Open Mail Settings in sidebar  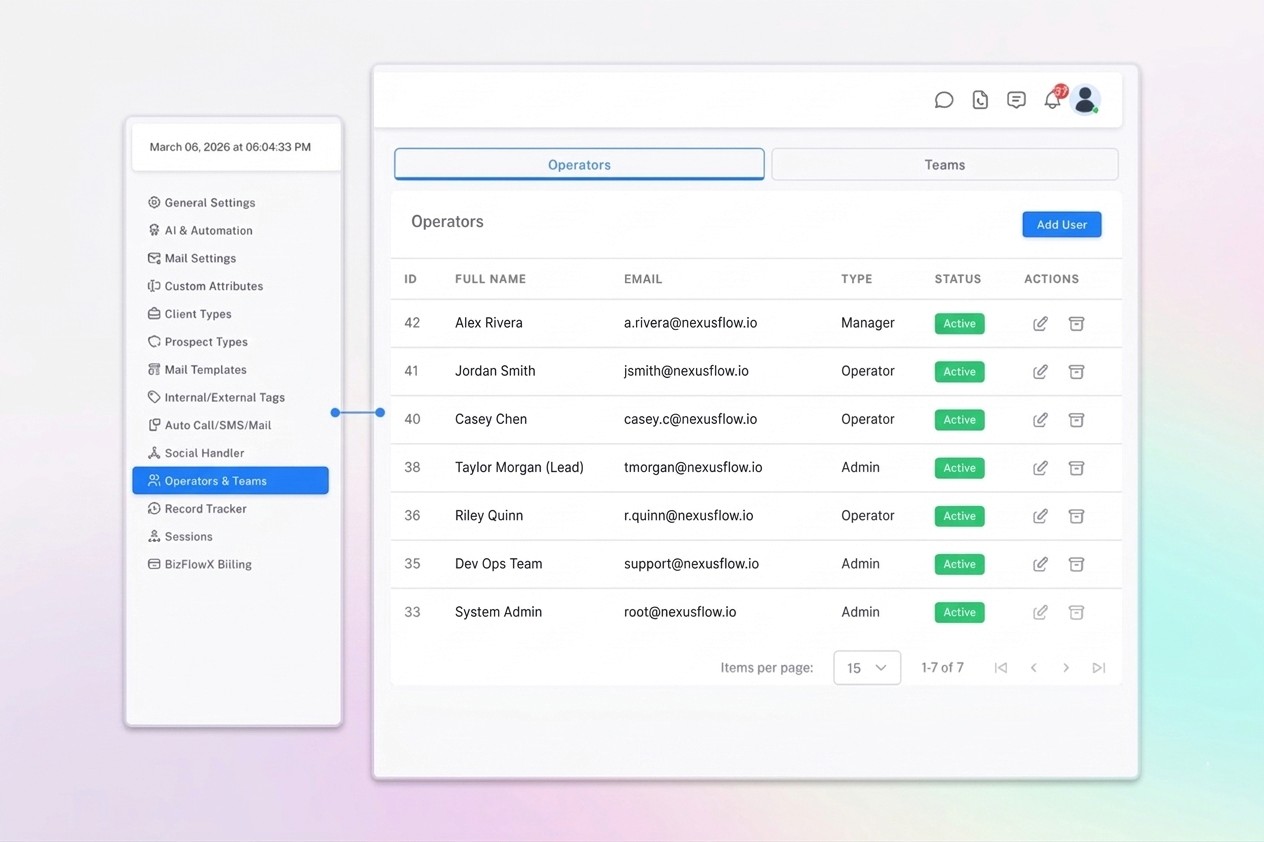click(192, 259)
